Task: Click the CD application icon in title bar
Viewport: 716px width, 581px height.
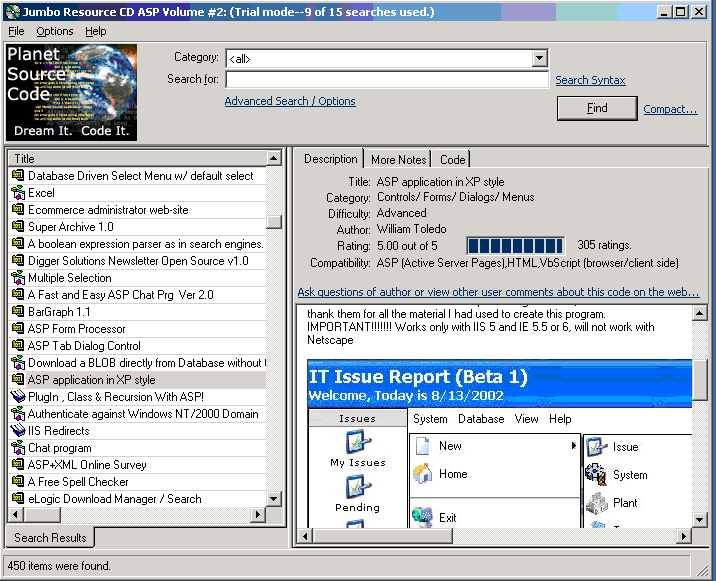Action: pos(12,11)
